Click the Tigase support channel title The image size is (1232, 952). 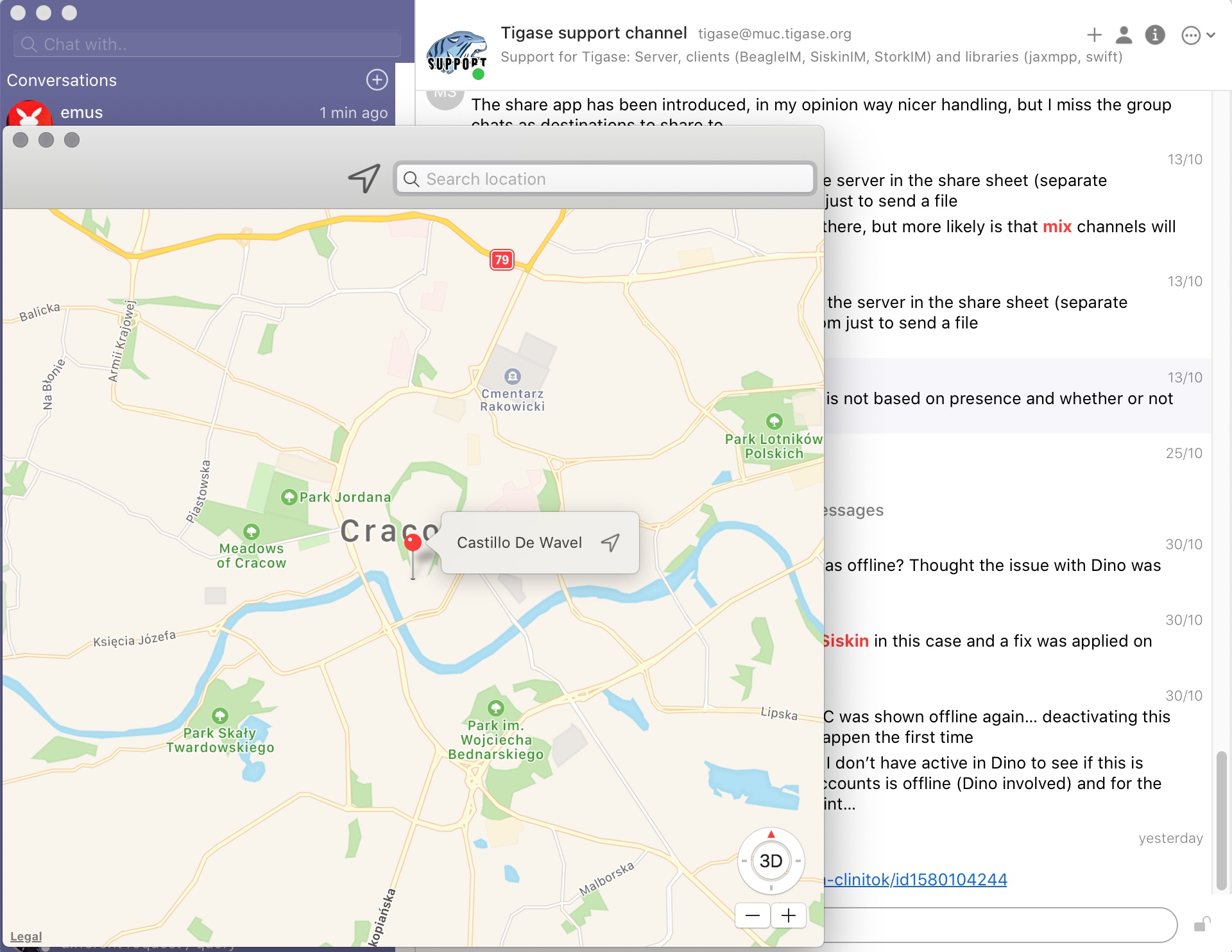tap(594, 33)
